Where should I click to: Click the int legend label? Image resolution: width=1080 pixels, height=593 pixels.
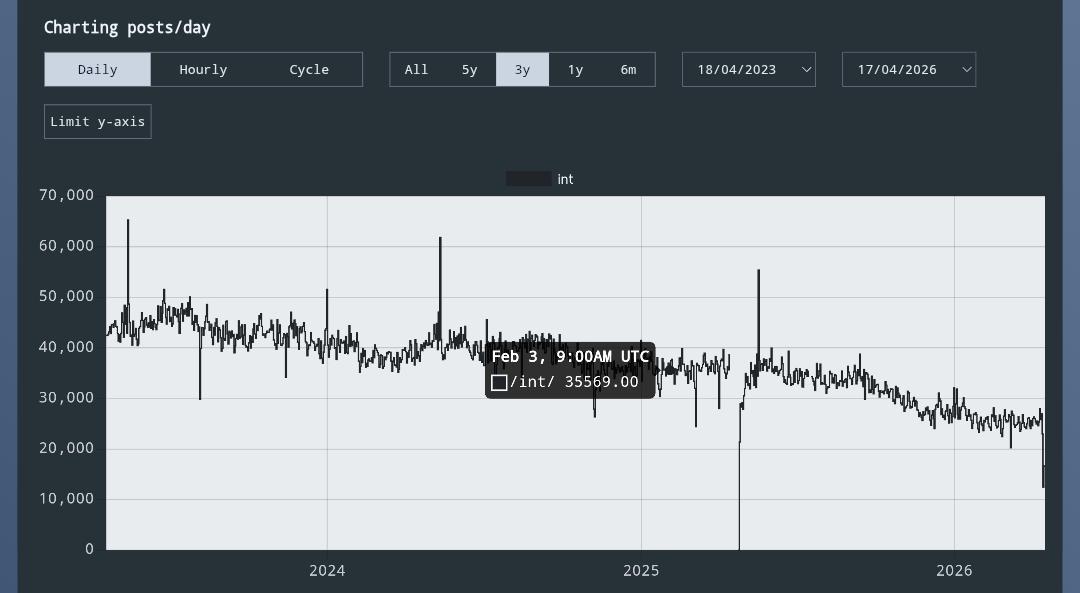(x=565, y=179)
